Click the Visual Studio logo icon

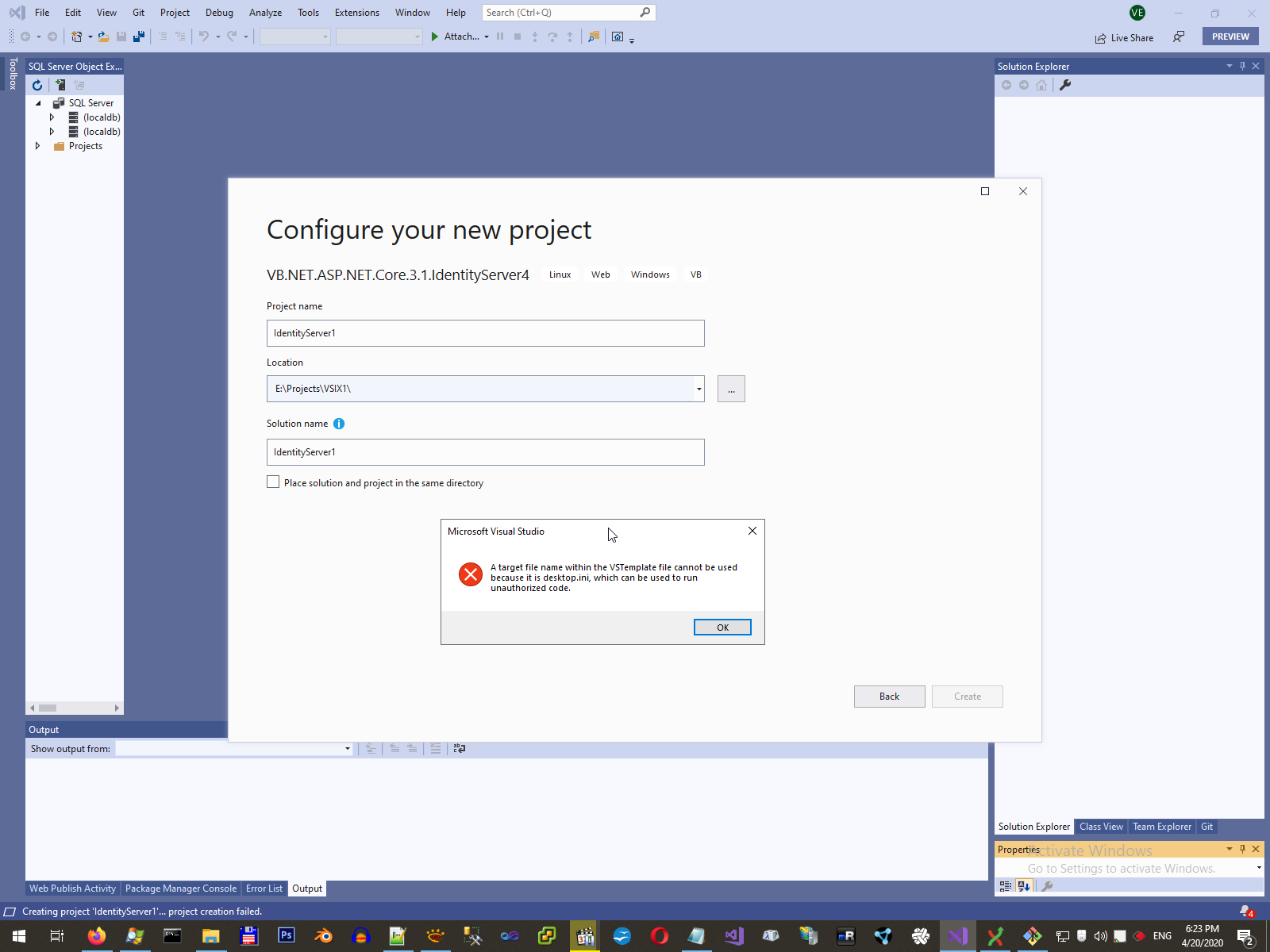click(x=17, y=13)
